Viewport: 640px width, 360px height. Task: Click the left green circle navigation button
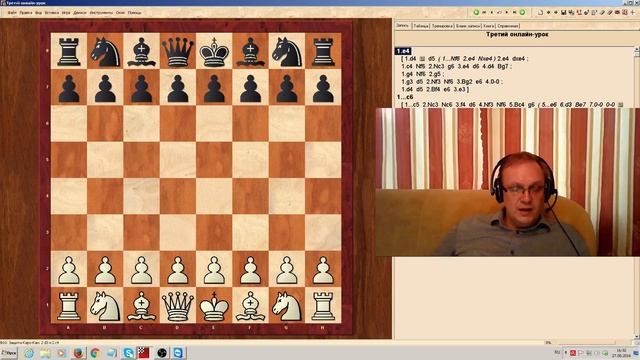point(476,12)
